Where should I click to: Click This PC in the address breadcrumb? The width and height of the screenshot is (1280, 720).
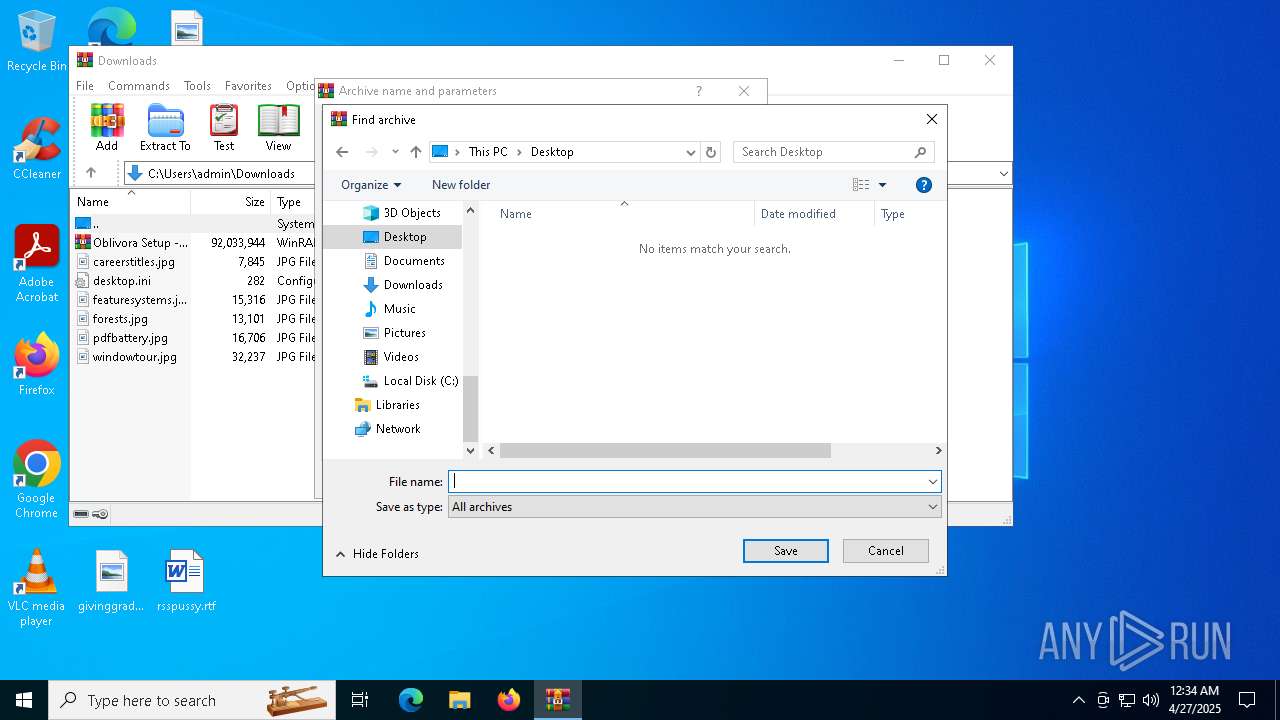pyautogui.click(x=488, y=152)
